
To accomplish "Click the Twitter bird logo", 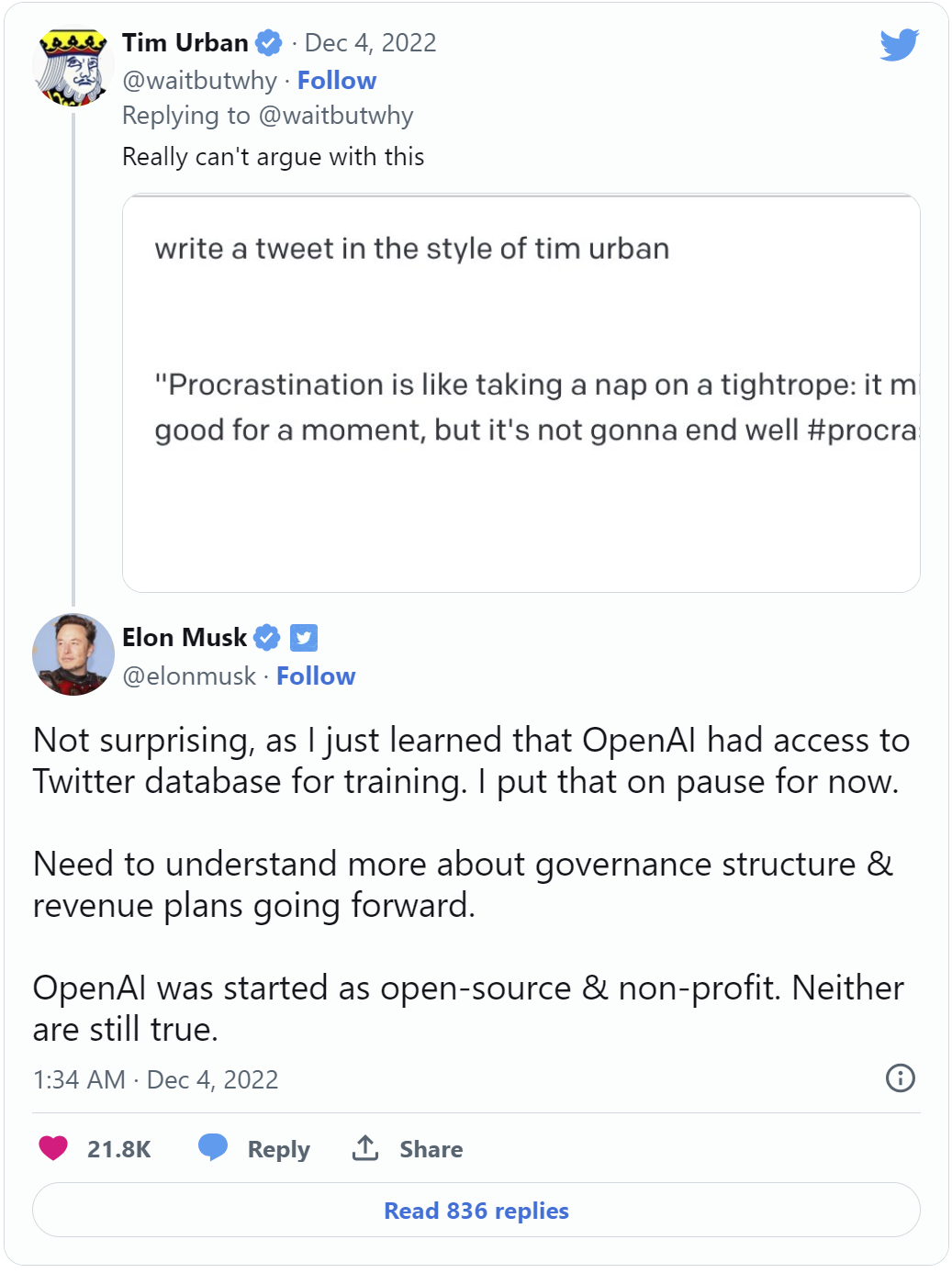I will (x=899, y=44).
